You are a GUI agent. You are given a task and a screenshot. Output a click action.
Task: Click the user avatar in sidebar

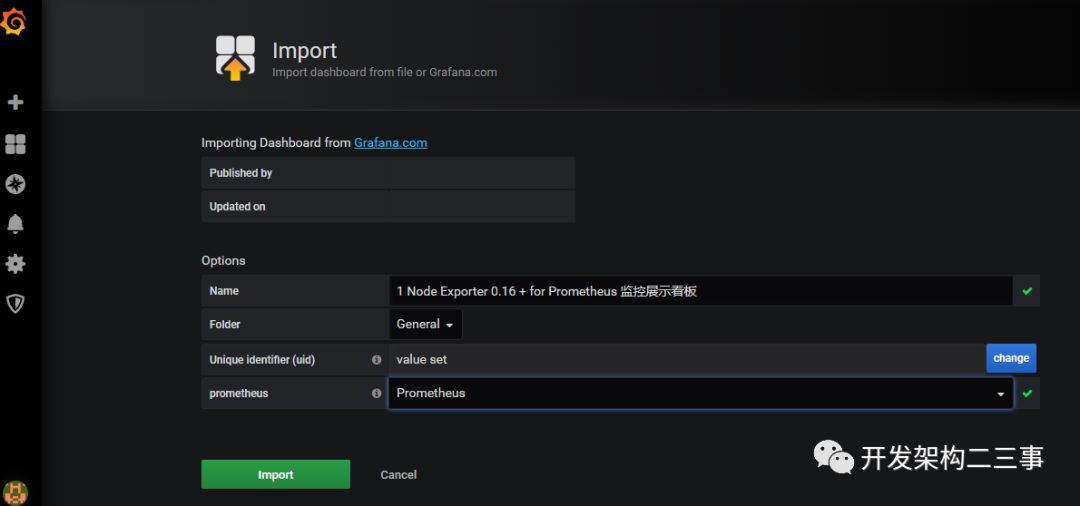point(15,491)
